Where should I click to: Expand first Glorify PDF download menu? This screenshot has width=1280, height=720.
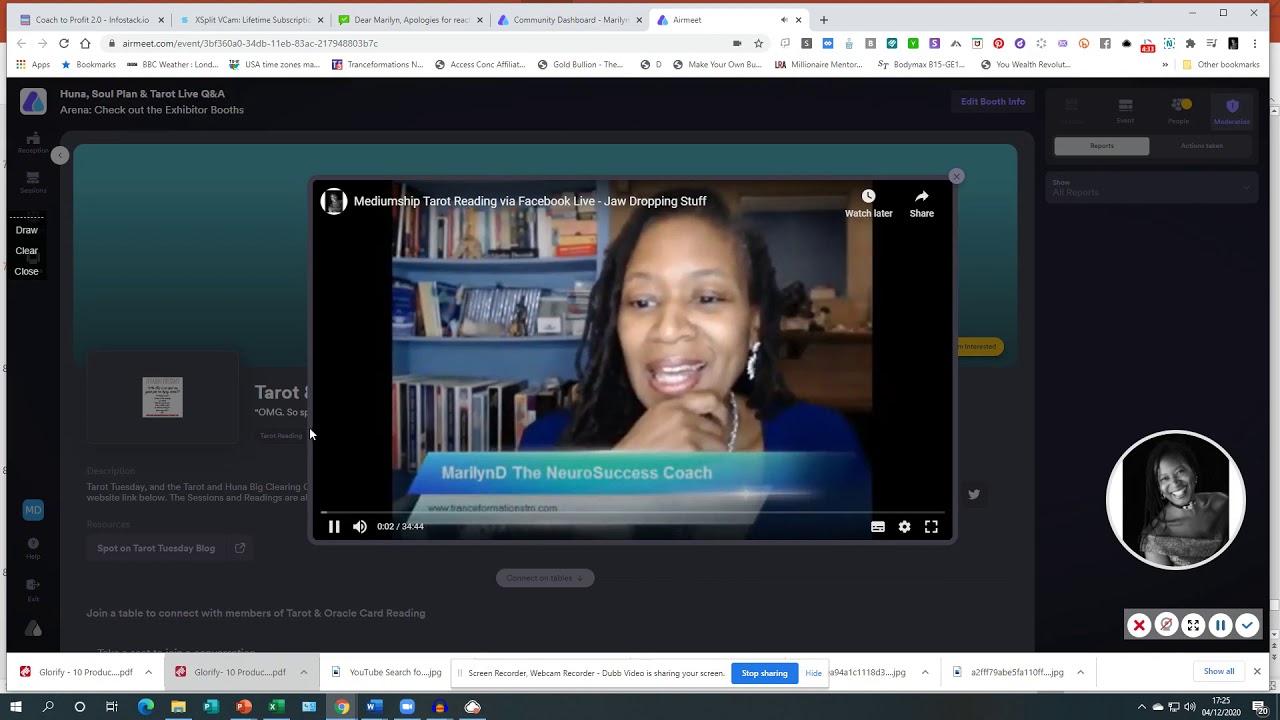pyautogui.click(x=148, y=673)
